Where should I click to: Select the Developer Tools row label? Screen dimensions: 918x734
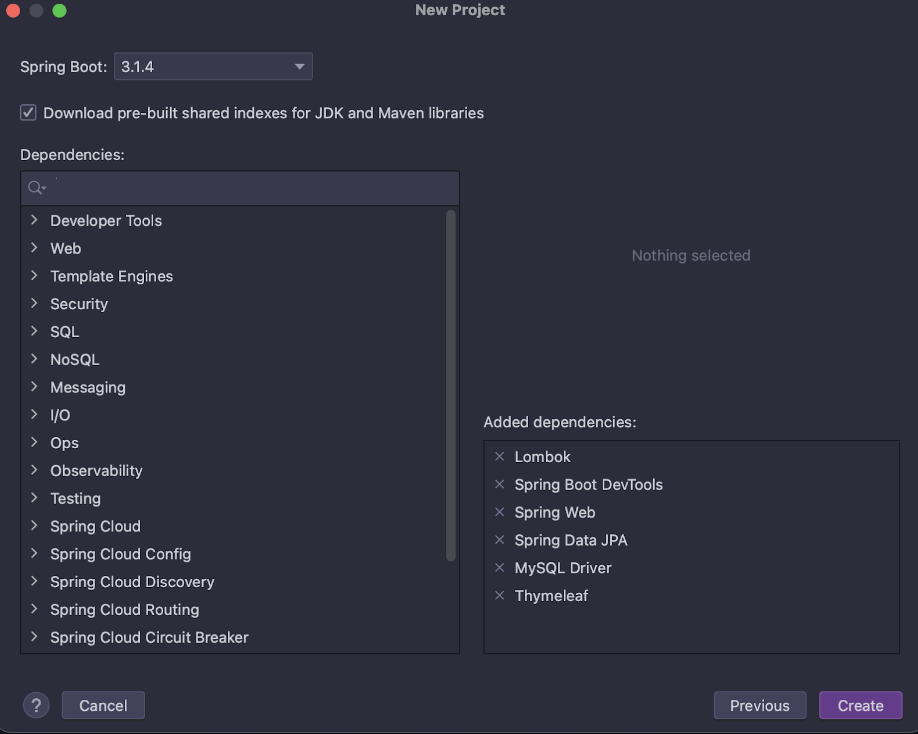[106, 221]
